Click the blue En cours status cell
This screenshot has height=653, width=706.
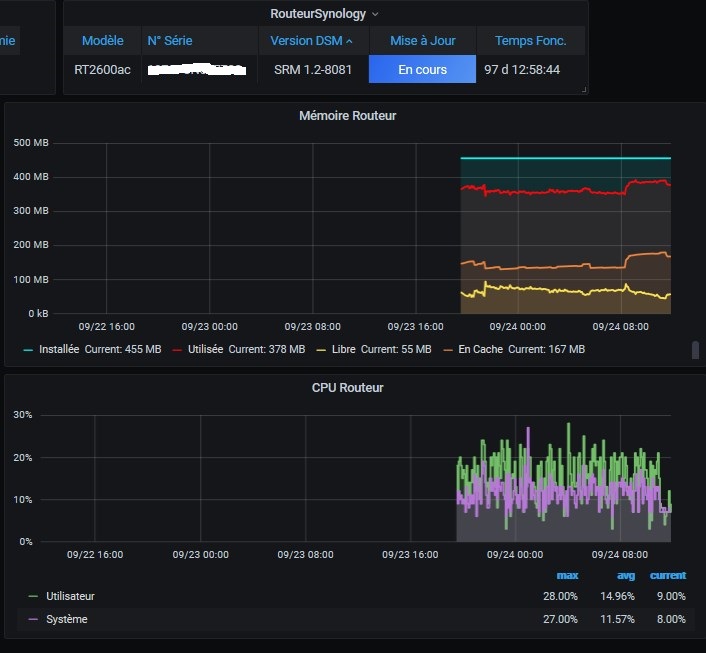coord(422,70)
